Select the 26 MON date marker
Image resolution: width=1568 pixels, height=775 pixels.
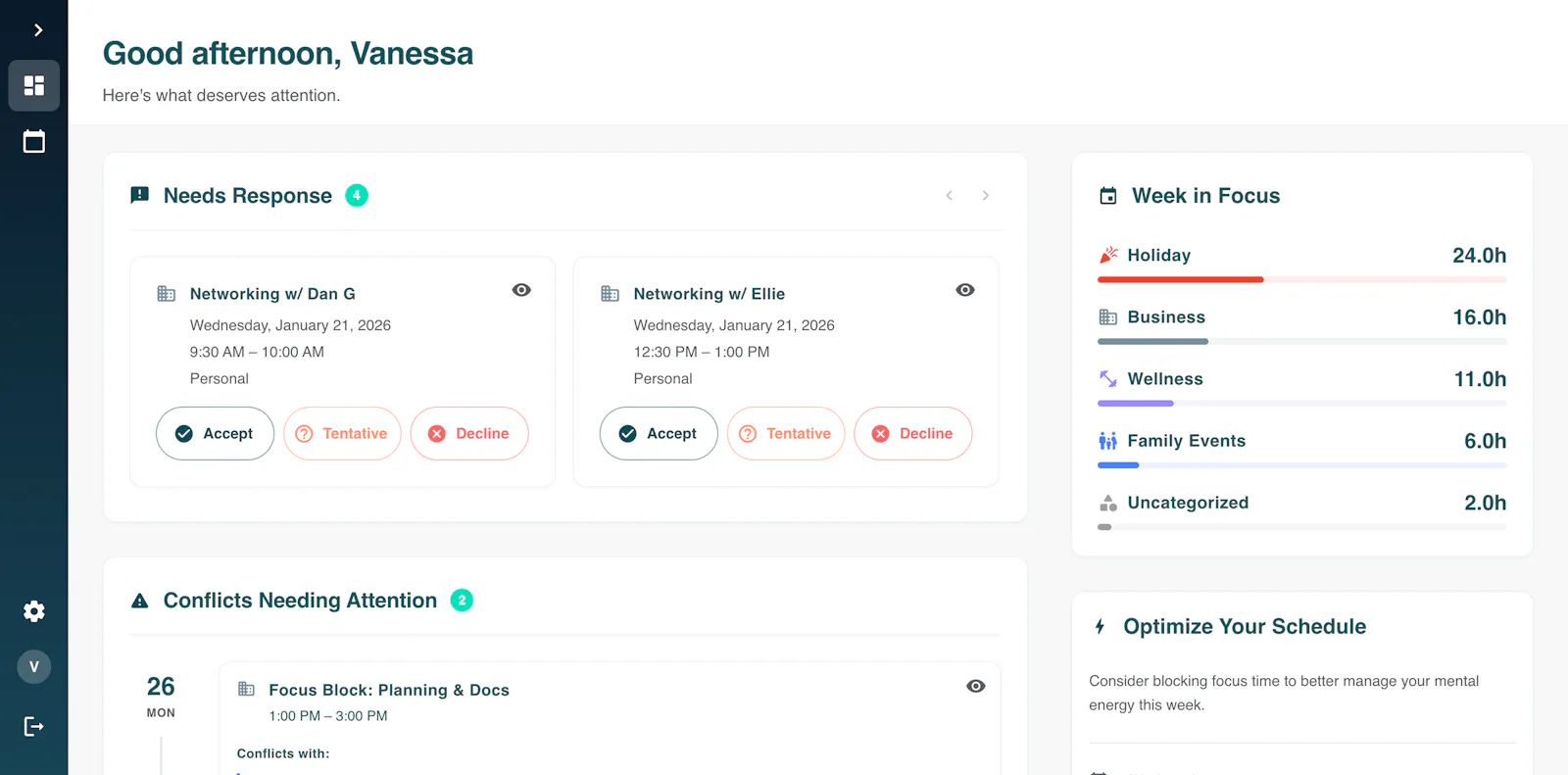click(161, 697)
